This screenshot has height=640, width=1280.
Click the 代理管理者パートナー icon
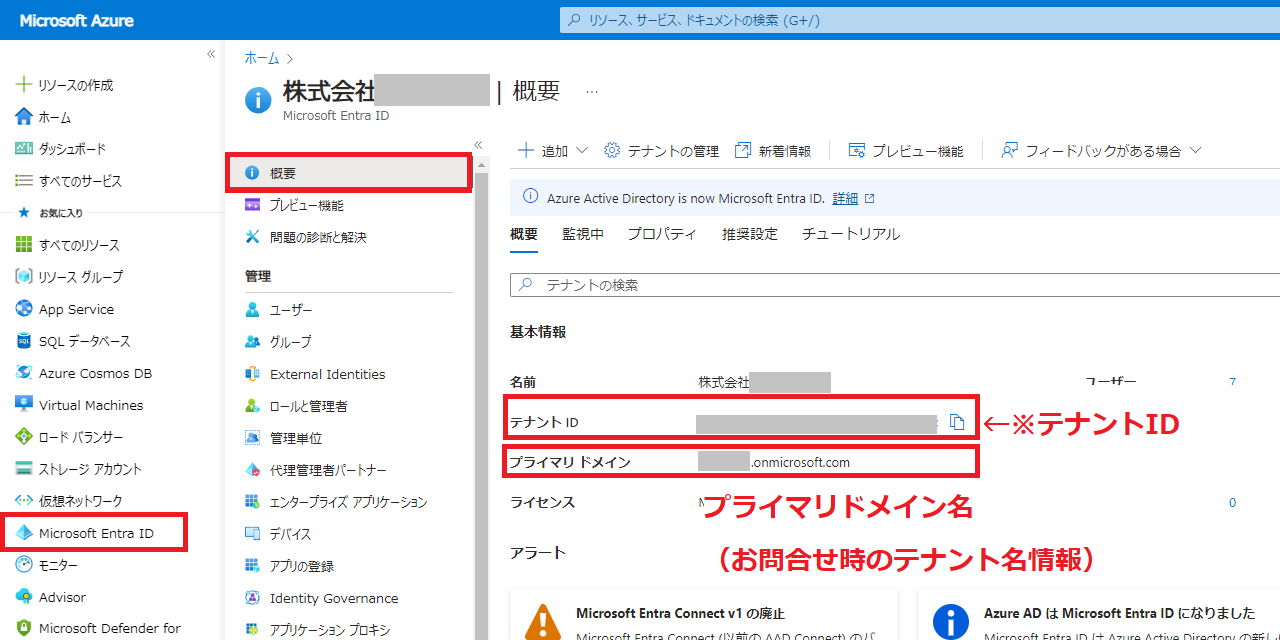252,470
